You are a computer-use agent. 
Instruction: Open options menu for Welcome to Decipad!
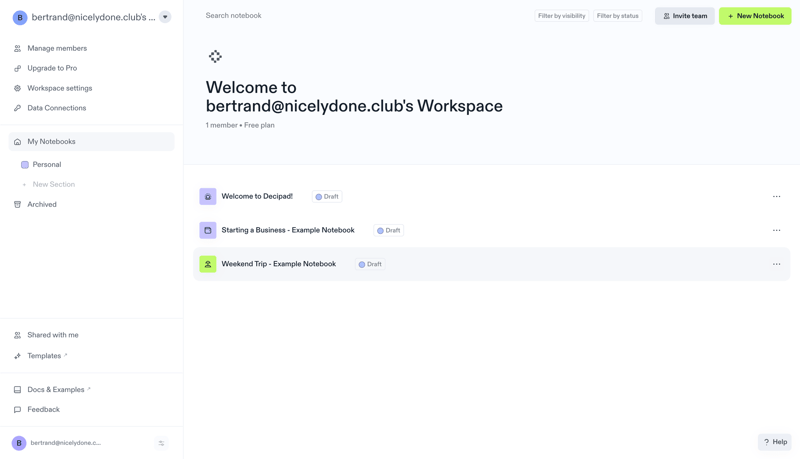[x=776, y=197]
